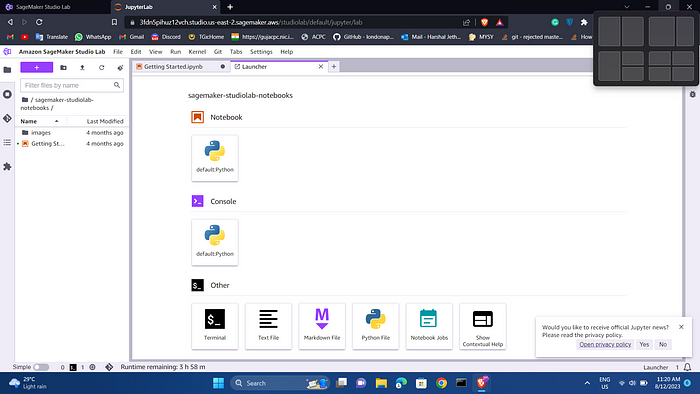
Task: Switch to the SageMaker Studio Lab browser tab
Action: click(x=43, y=7)
